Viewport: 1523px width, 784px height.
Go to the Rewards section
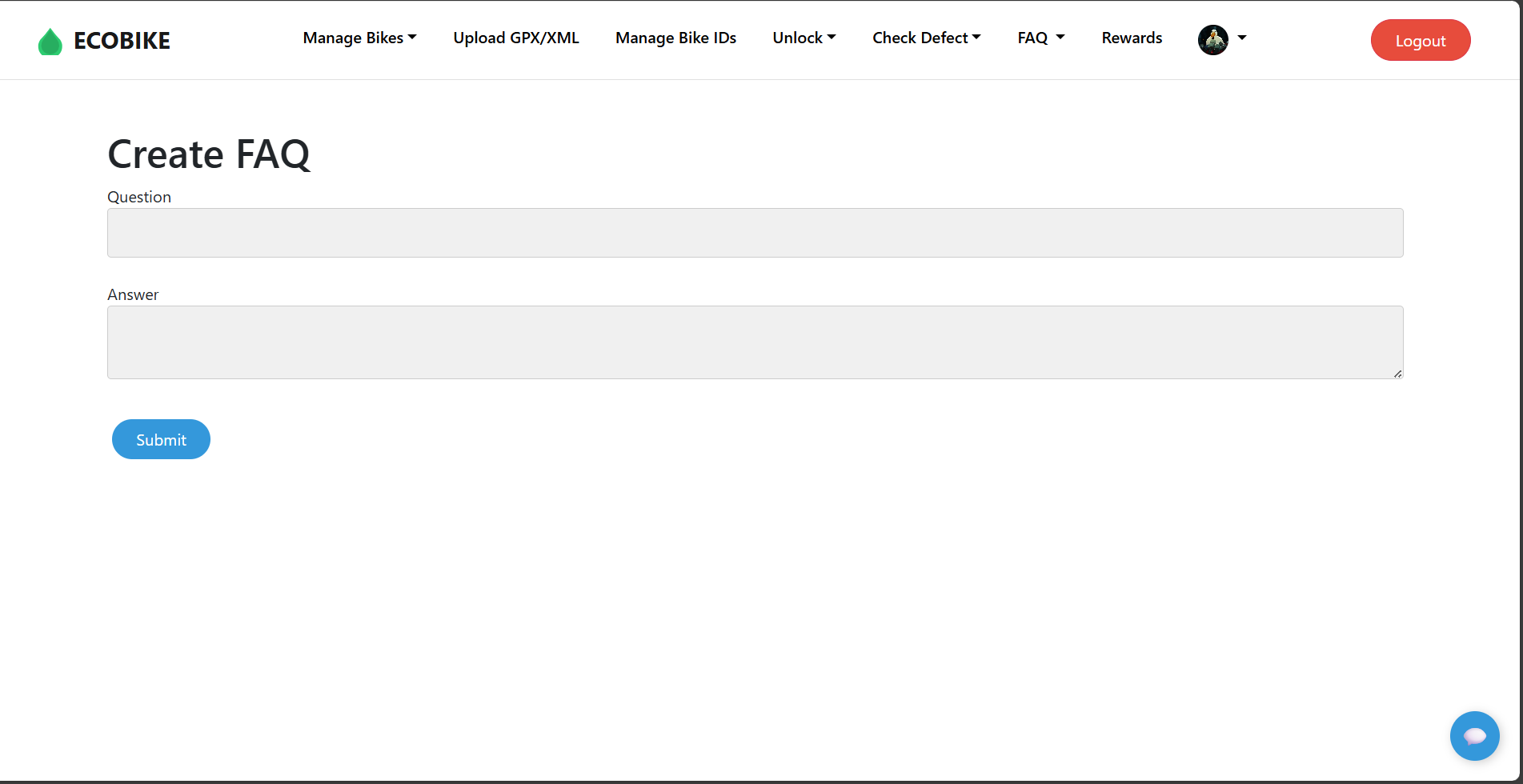click(1131, 38)
